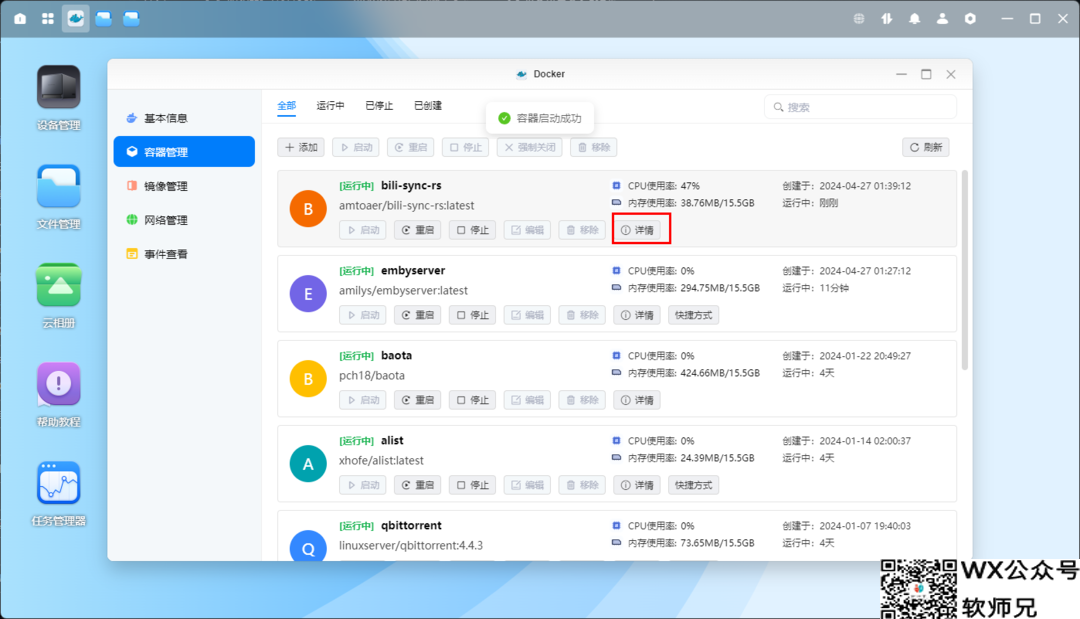Screen dimensions: 1080x619
Task: Click the 强制关闭 toolbar button
Action: click(530, 147)
